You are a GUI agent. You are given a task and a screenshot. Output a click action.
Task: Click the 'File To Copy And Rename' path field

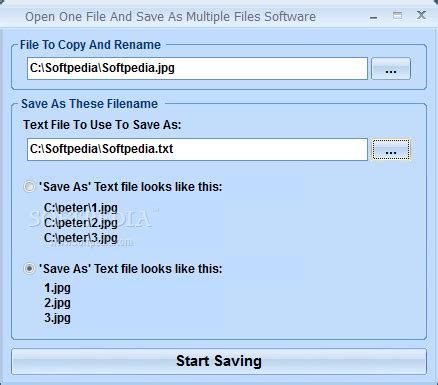point(197,68)
